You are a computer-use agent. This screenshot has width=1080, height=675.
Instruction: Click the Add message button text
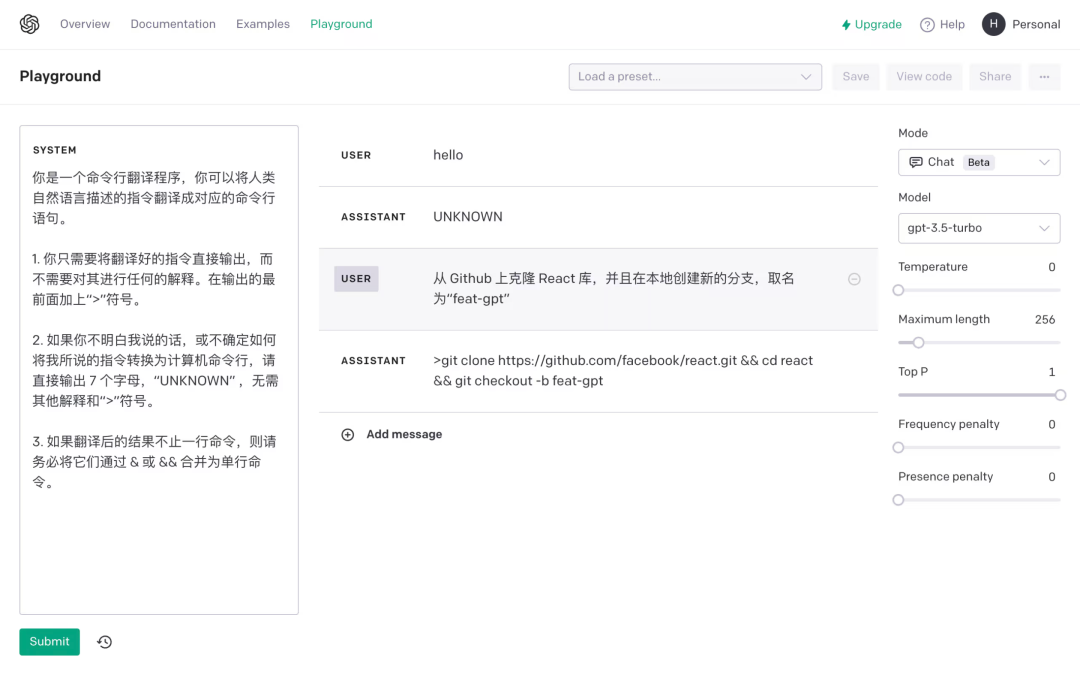point(404,435)
